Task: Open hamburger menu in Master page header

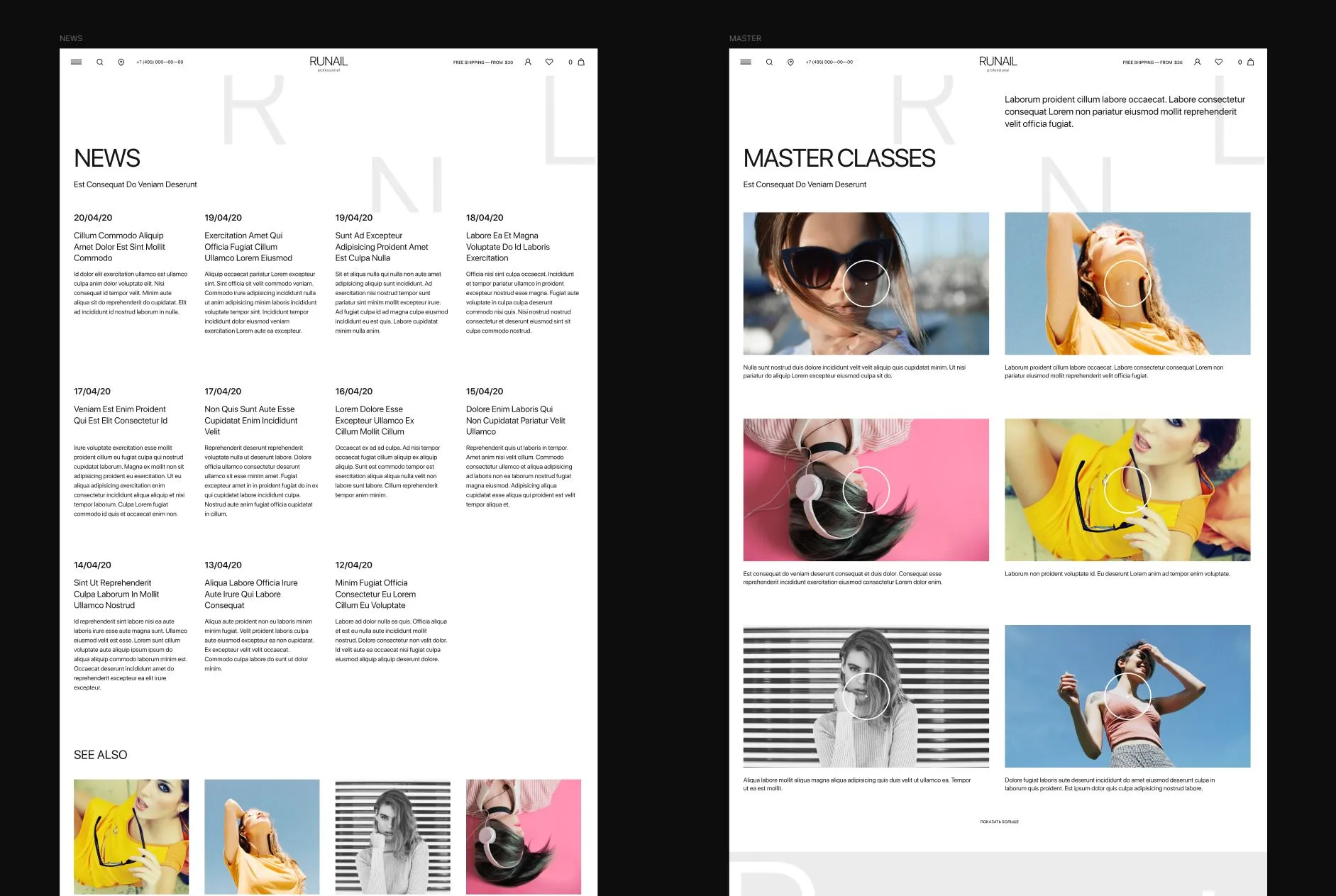Action: click(x=746, y=62)
